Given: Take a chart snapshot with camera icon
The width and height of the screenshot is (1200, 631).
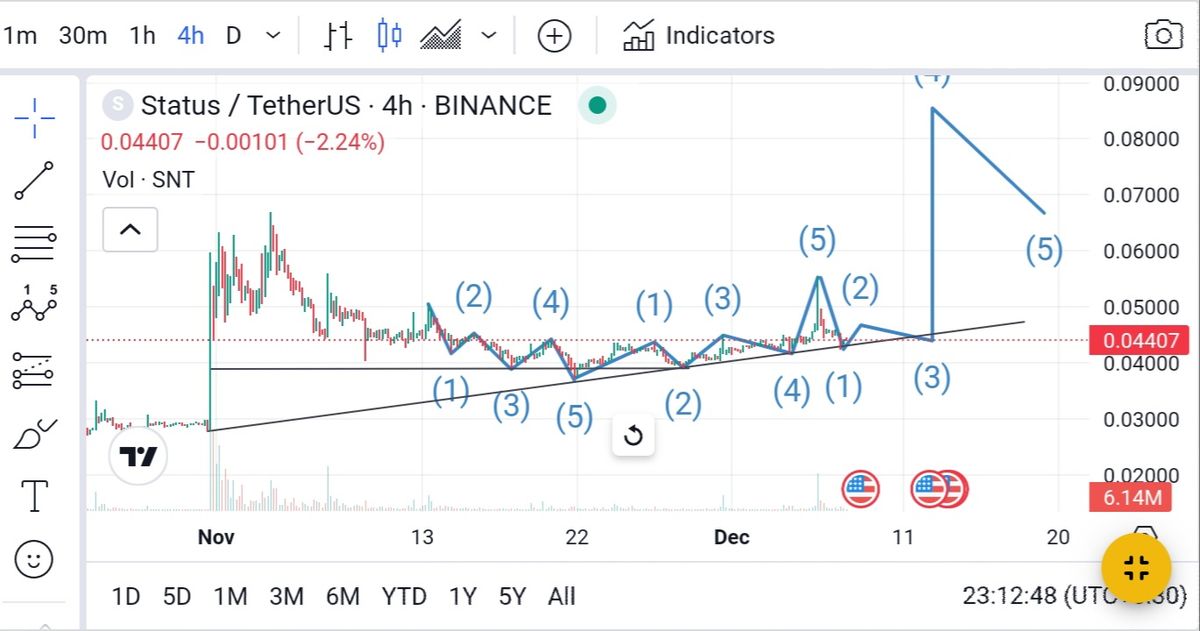Looking at the screenshot, I should click(x=1163, y=36).
